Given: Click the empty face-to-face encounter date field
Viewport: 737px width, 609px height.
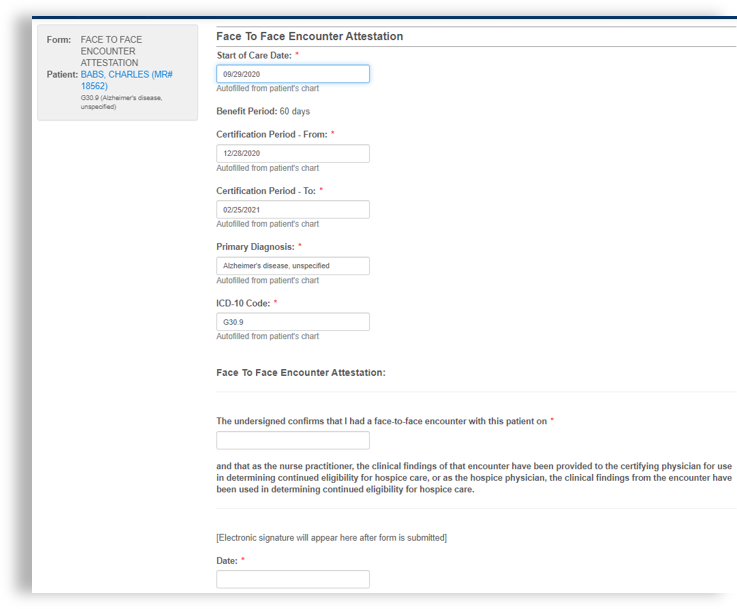Looking at the screenshot, I should [x=292, y=440].
